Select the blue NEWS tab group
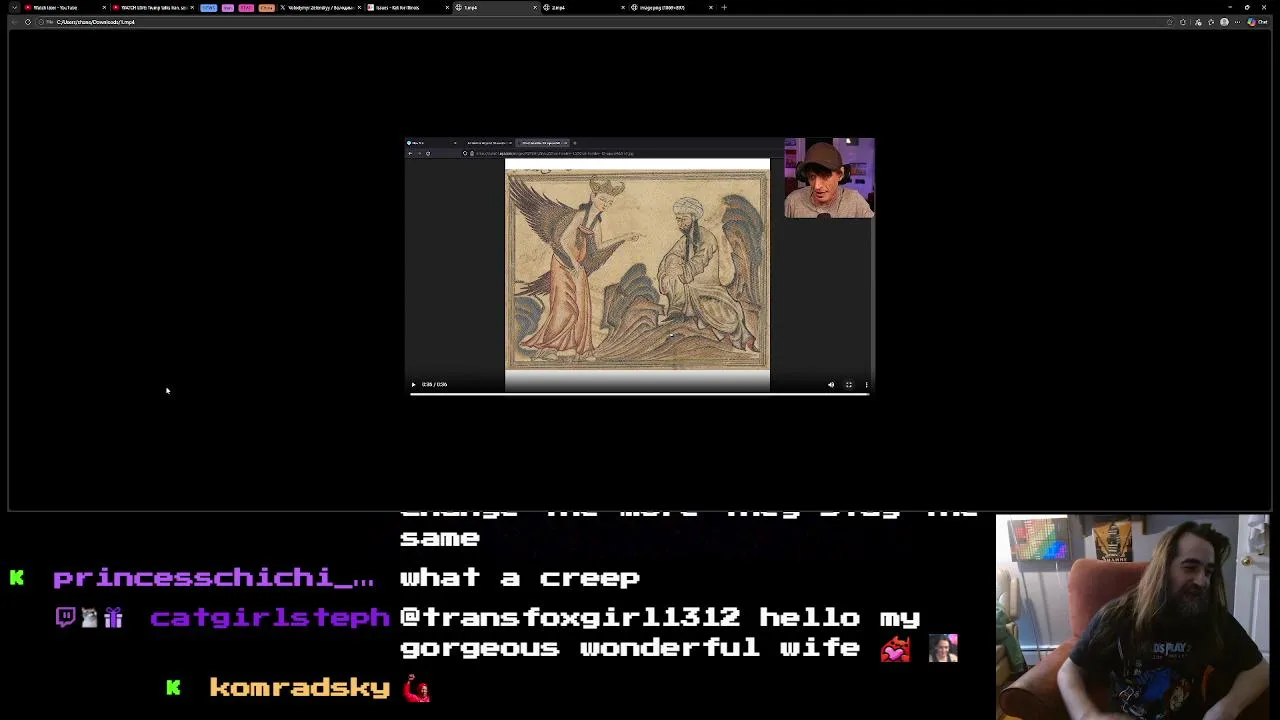The width and height of the screenshot is (1280, 720). [x=208, y=7]
